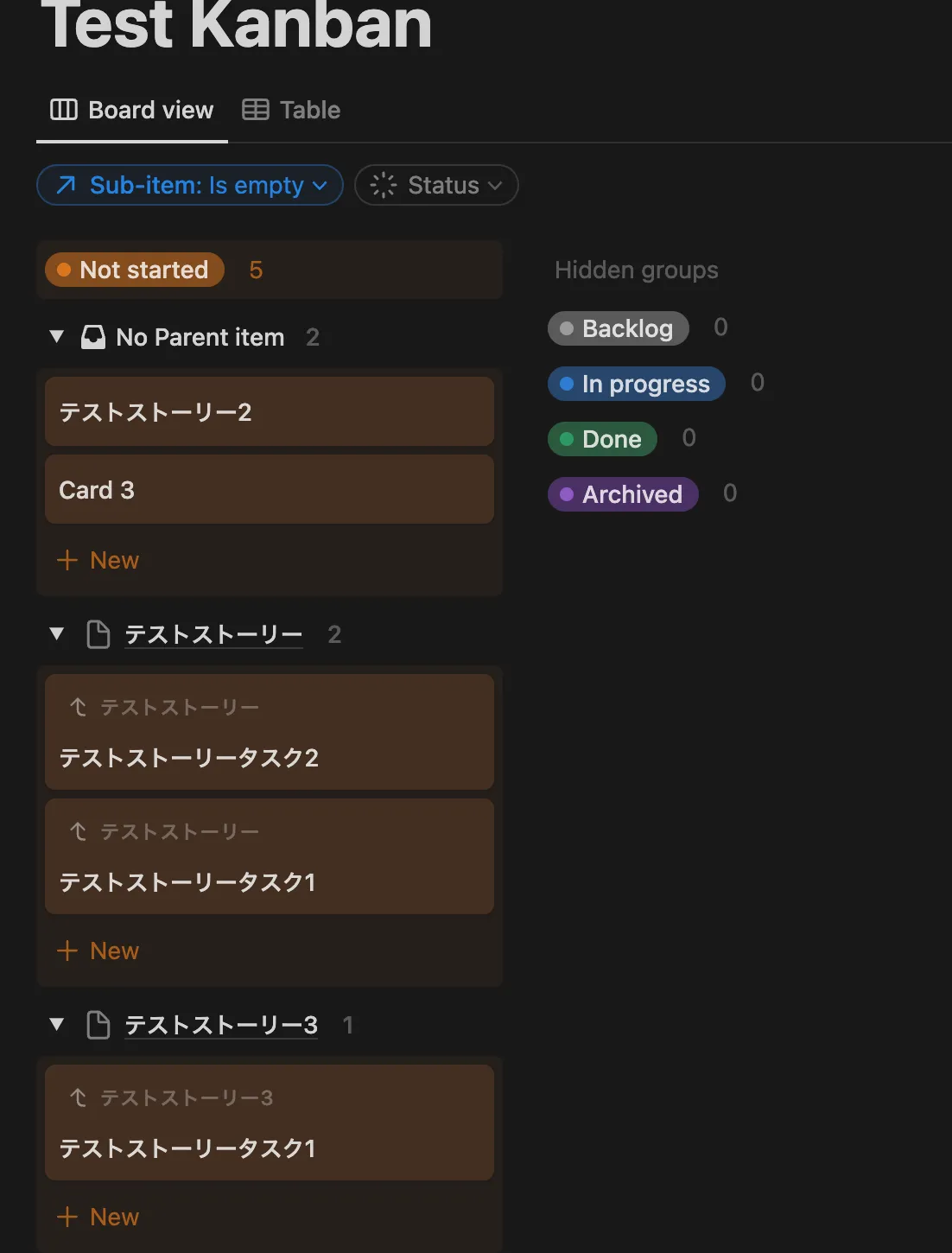Select the Board view tab
Viewport: 952px width, 1253px height.
click(132, 110)
